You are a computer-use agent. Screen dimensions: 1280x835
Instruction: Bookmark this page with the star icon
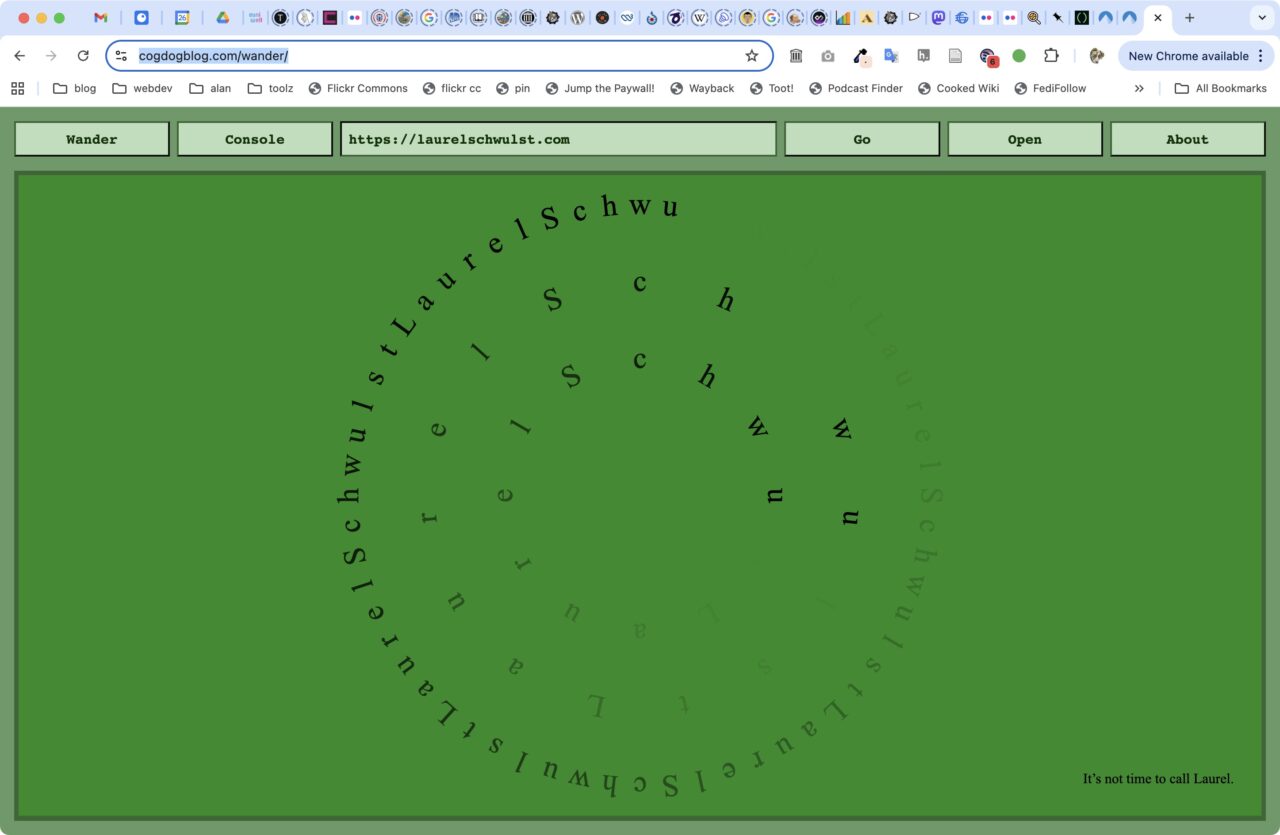tap(752, 56)
